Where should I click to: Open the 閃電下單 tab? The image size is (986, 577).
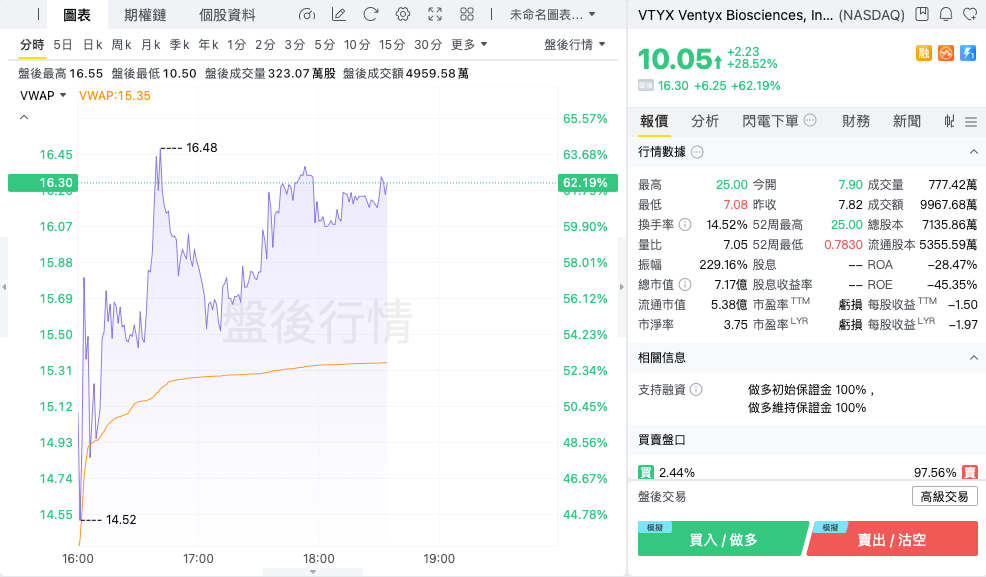click(770, 121)
